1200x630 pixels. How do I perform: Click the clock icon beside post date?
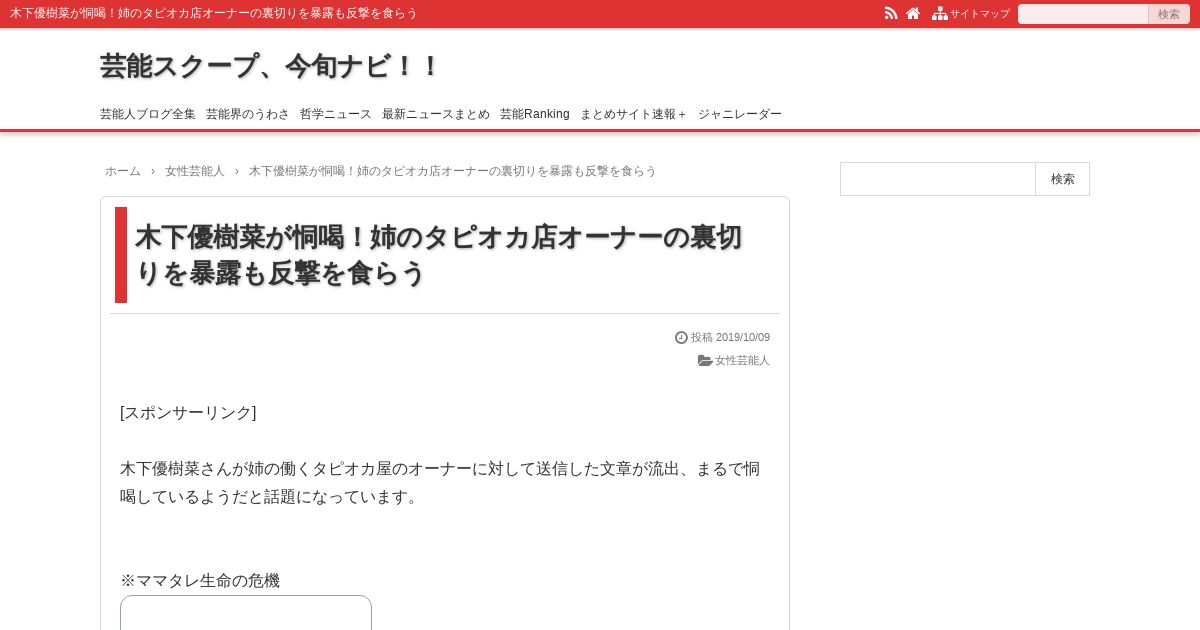[681, 338]
